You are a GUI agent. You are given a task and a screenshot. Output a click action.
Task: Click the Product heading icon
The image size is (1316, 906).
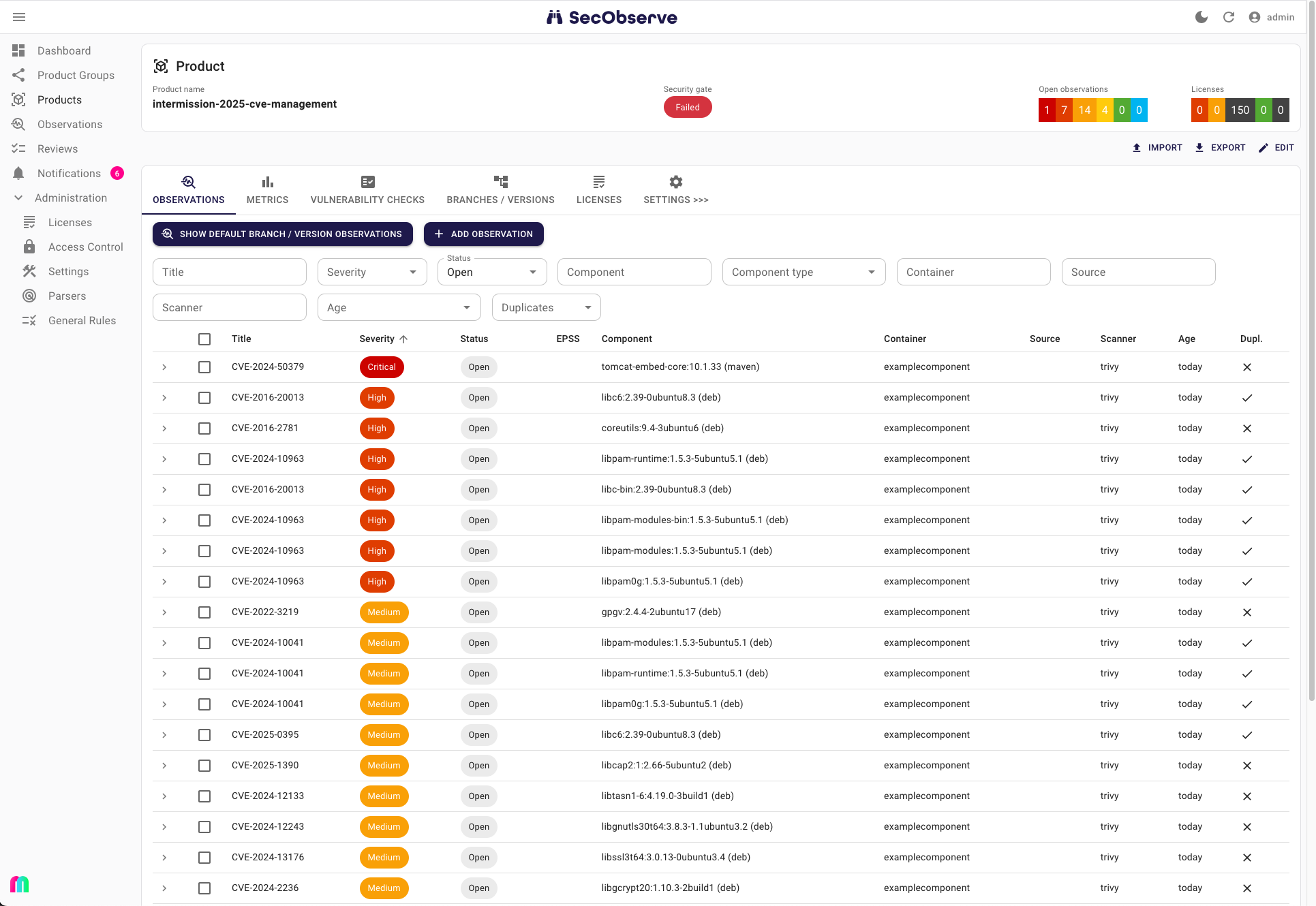(161, 66)
